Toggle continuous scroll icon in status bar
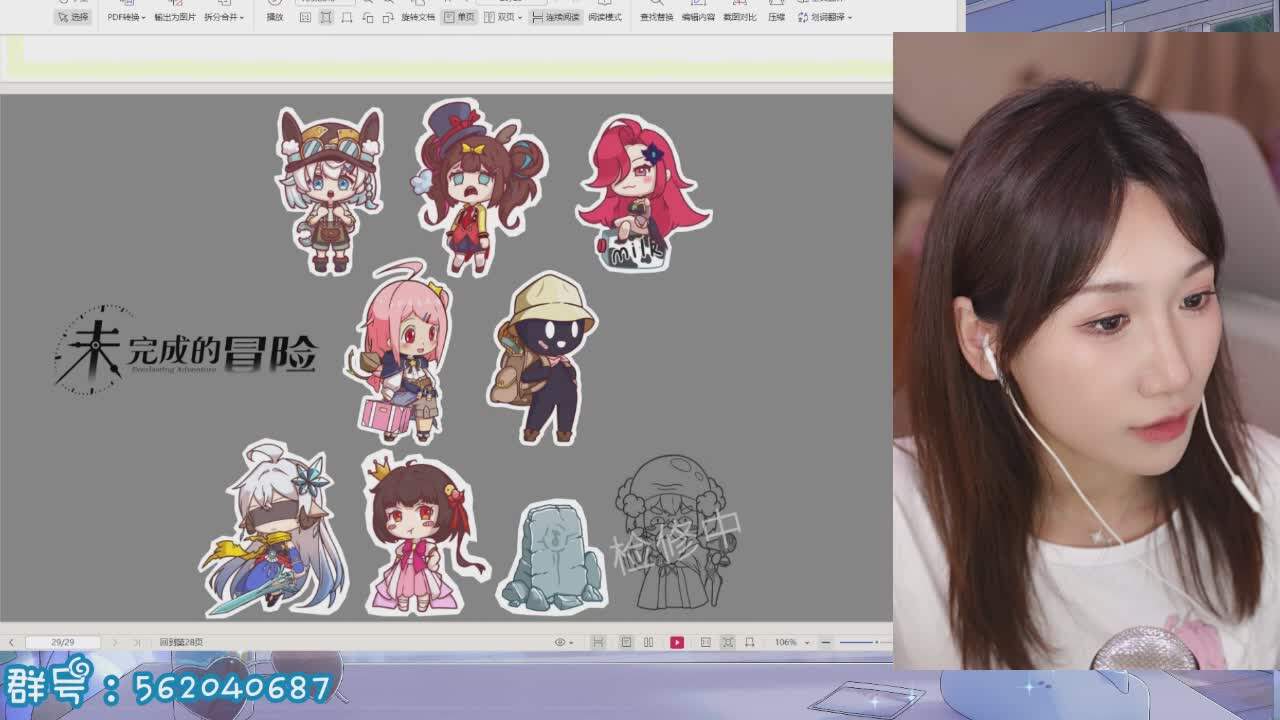Image resolution: width=1280 pixels, height=720 pixels. (x=598, y=642)
